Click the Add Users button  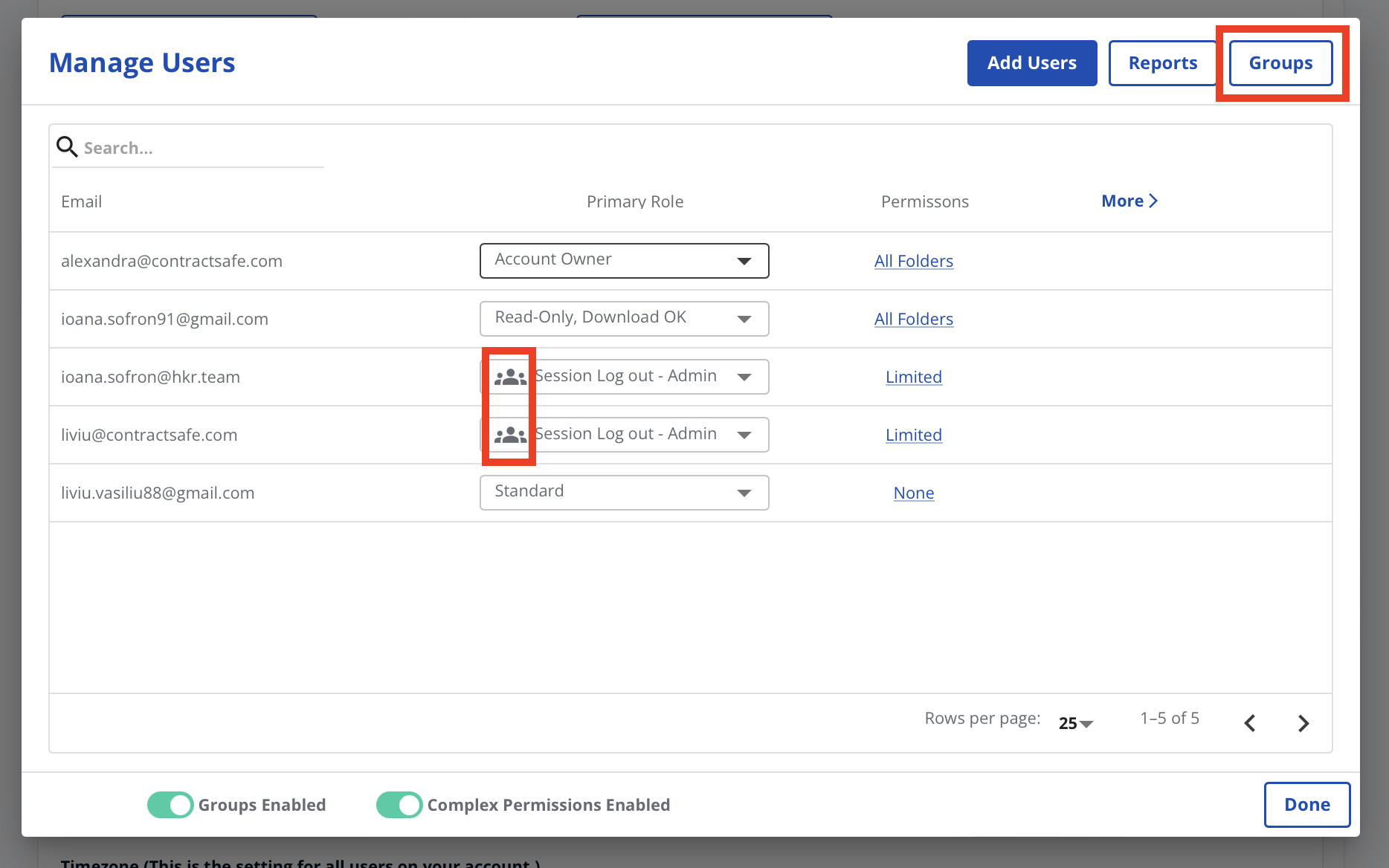click(1031, 63)
